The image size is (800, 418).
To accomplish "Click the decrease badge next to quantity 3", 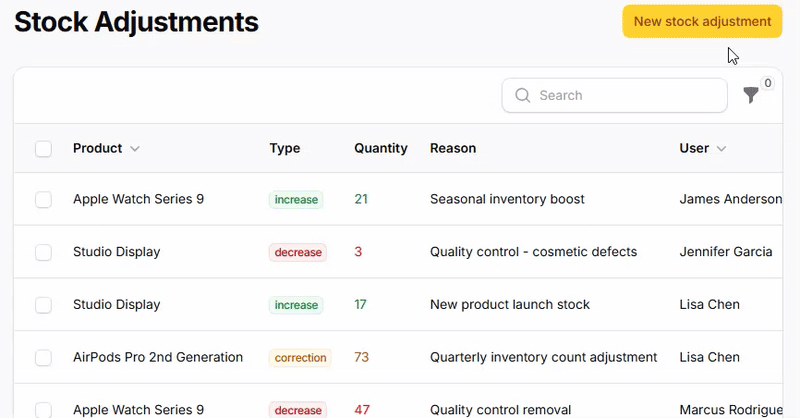I will (x=298, y=252).
